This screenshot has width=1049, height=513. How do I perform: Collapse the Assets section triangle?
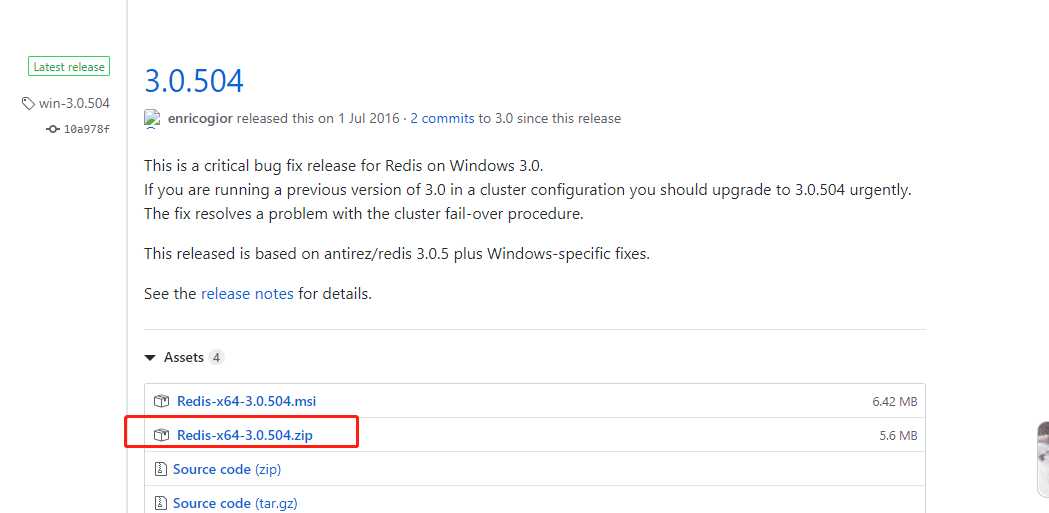coord(150,358)
